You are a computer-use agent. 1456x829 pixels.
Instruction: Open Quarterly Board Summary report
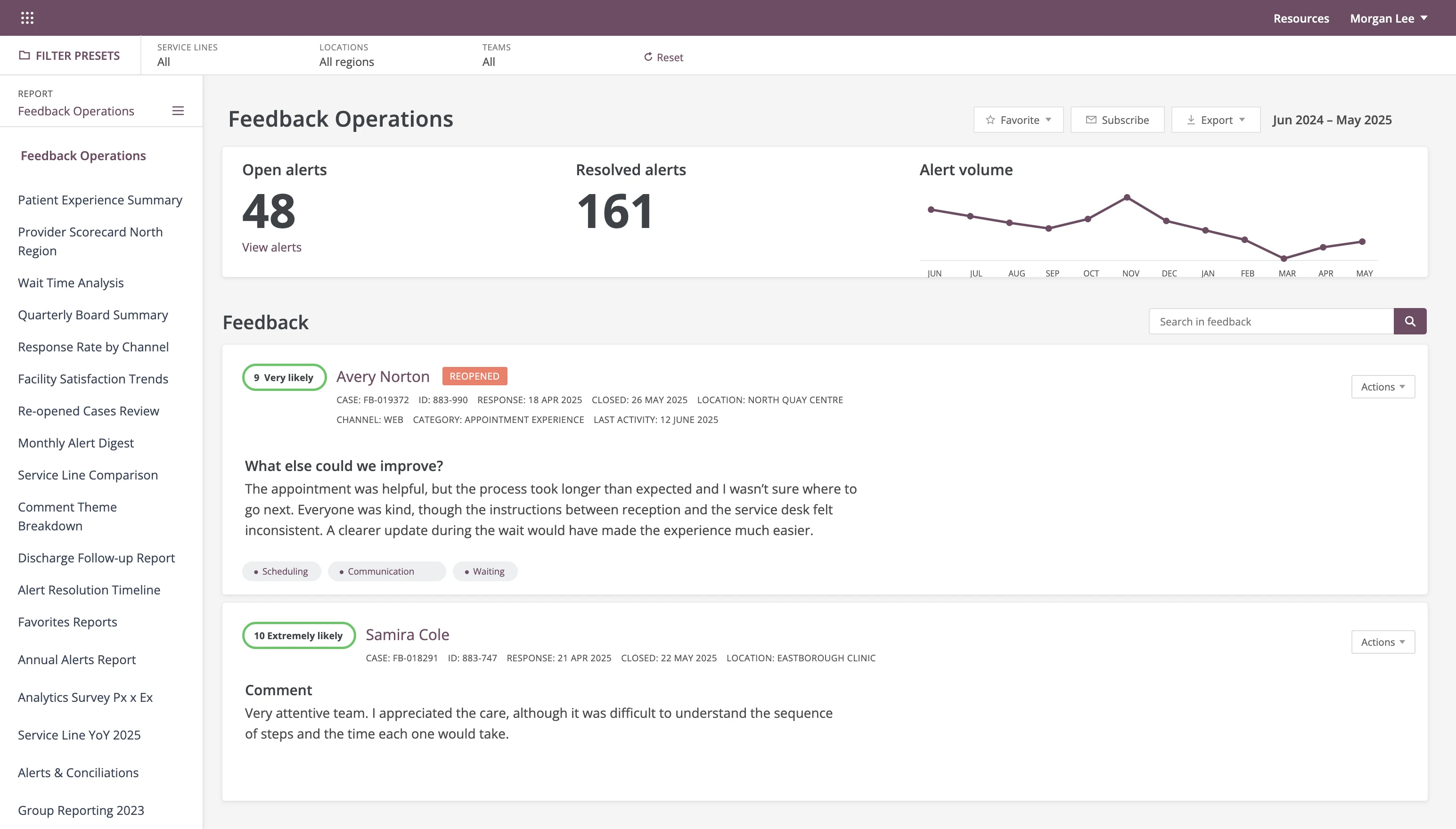(x=93, y=315)
